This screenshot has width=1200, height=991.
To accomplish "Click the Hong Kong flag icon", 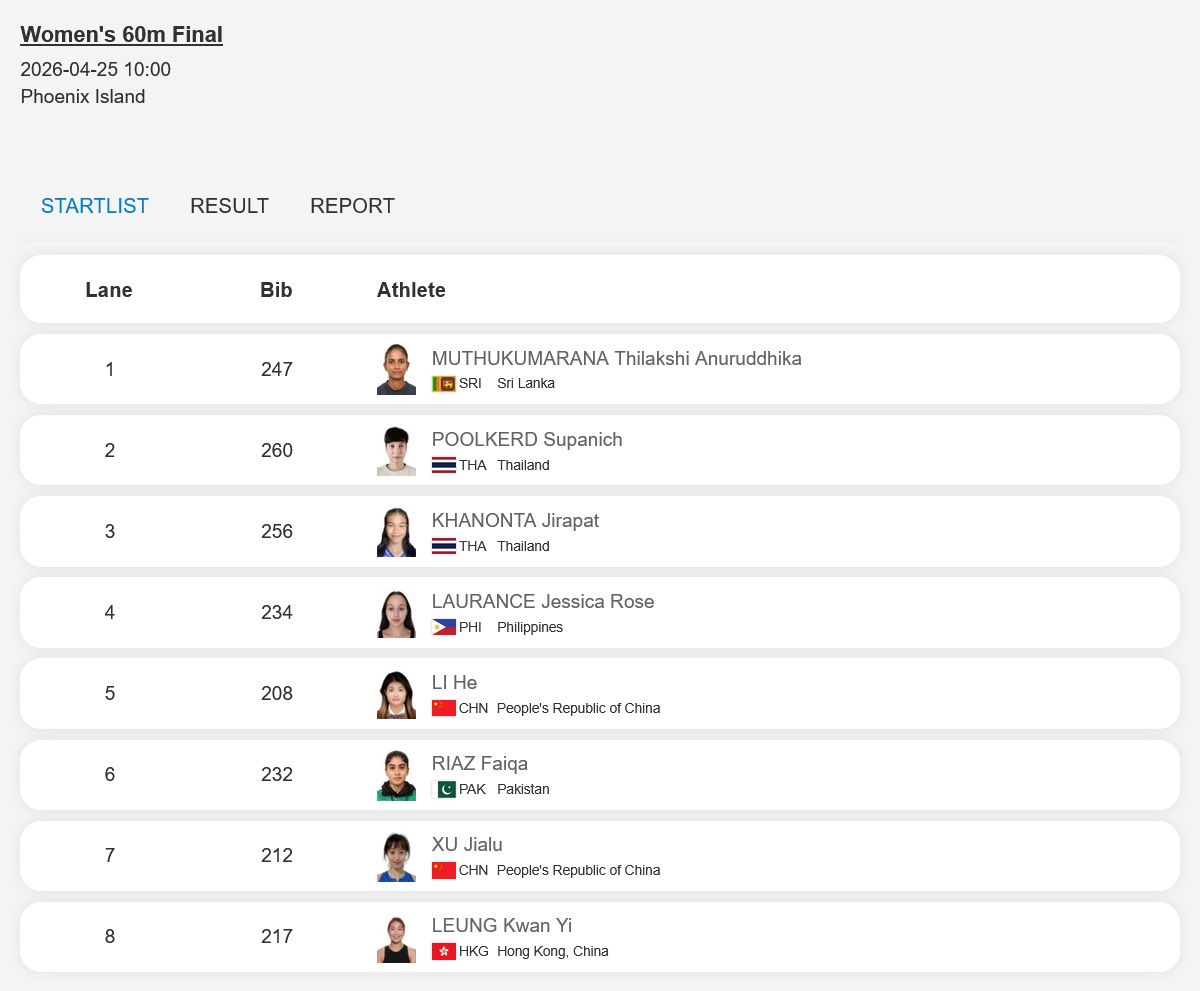I will [443, 951].
